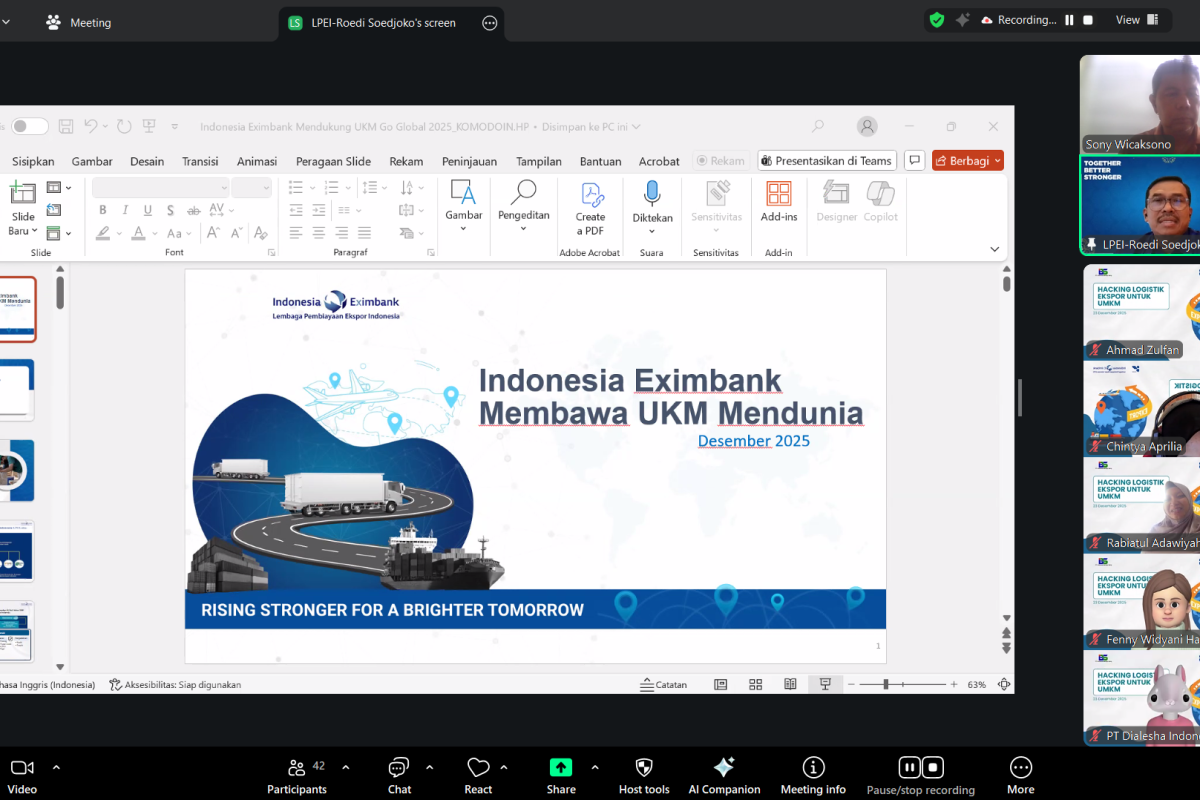Click the center text alignment icon
Screen dimensions: 1200x800
tap(318, 233)
